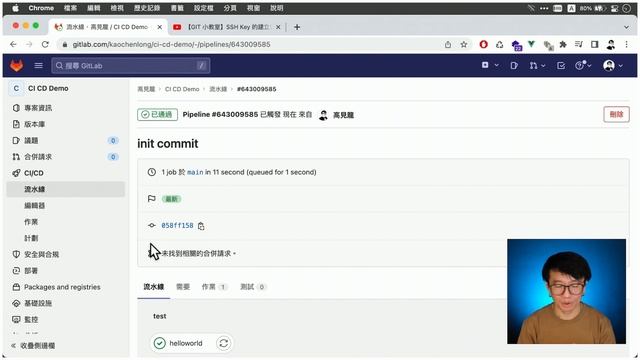The image size is (640, 360).
Task: Click the 已通過 passed status badge
Action: coord(157,115)
